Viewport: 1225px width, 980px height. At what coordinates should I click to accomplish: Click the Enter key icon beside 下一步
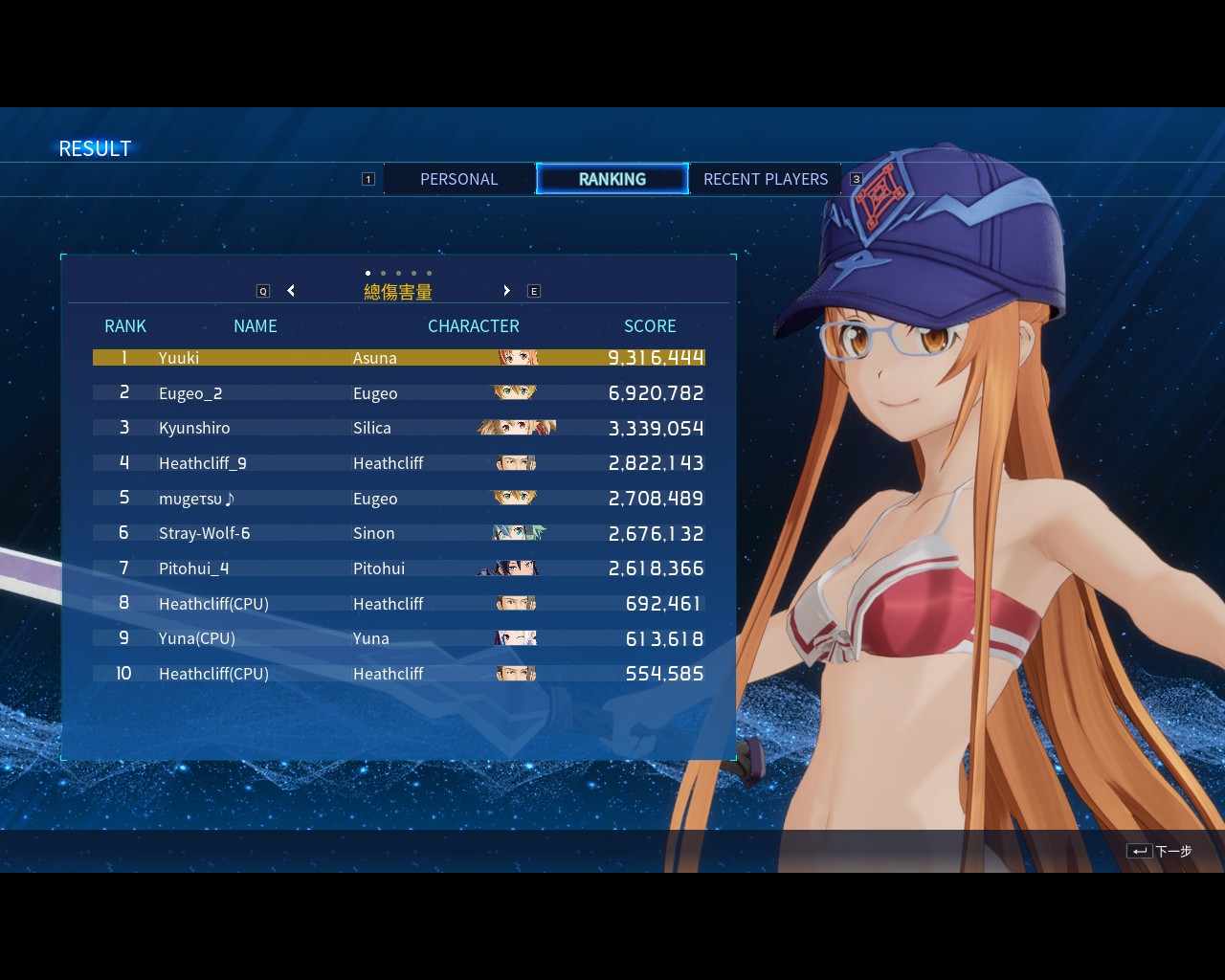1139,851
